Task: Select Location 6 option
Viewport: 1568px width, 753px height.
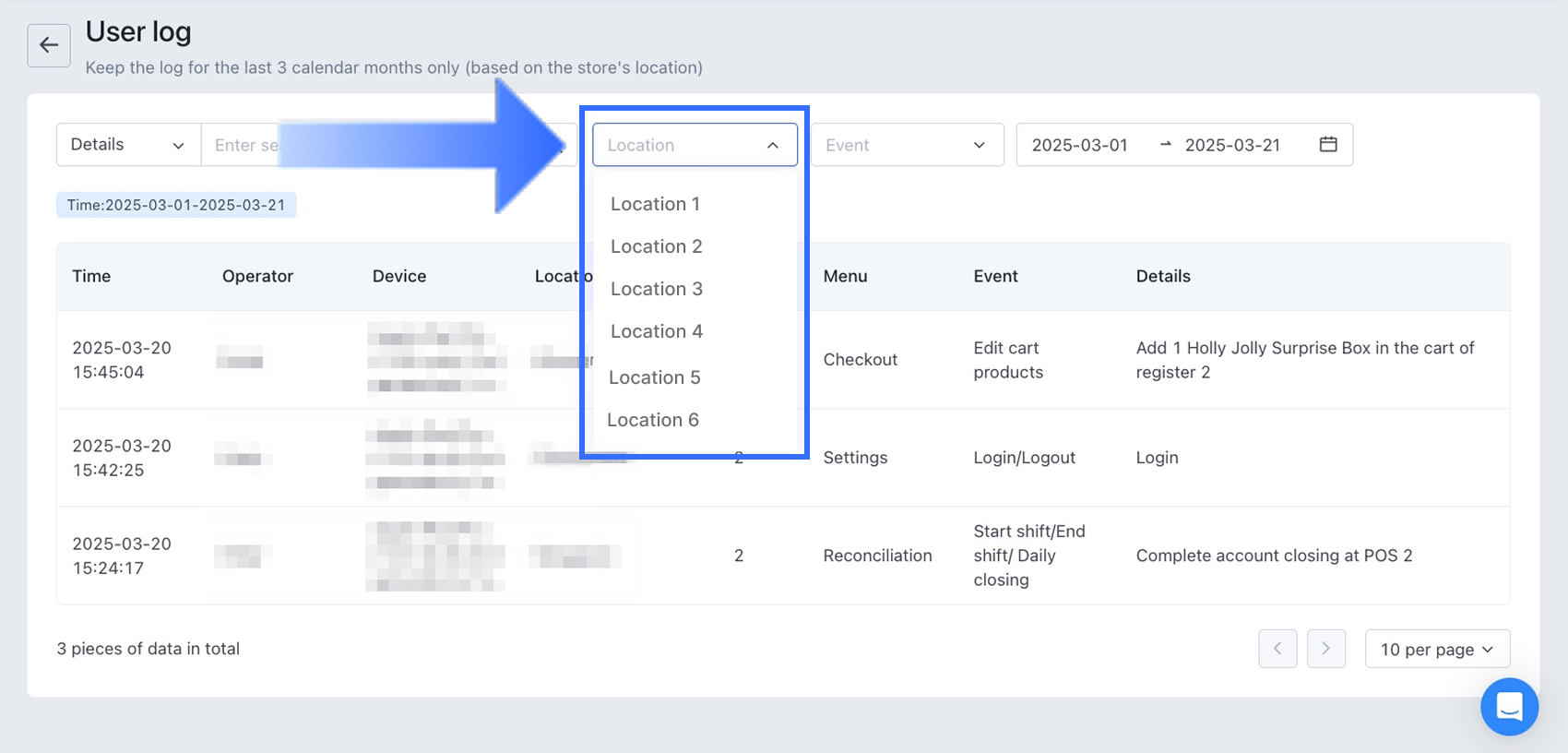Action: coord(653,420)
